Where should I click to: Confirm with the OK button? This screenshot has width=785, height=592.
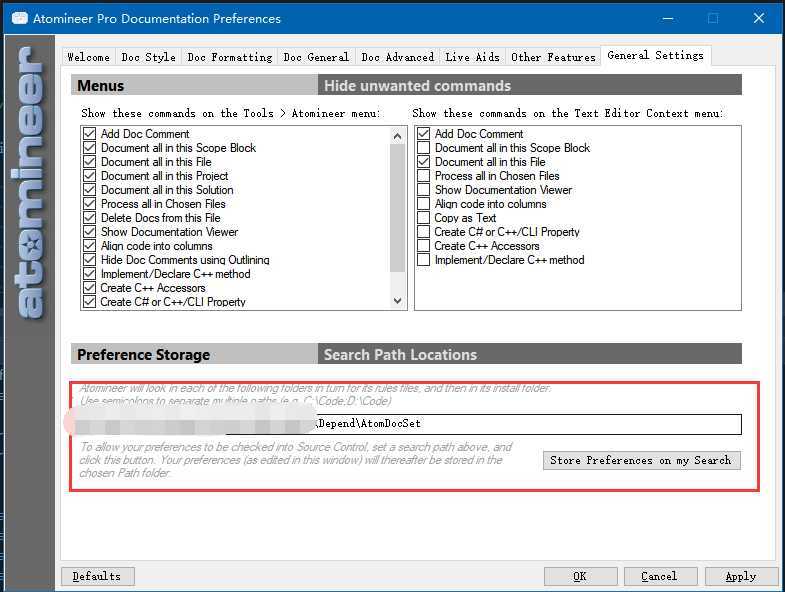point(580,576)
